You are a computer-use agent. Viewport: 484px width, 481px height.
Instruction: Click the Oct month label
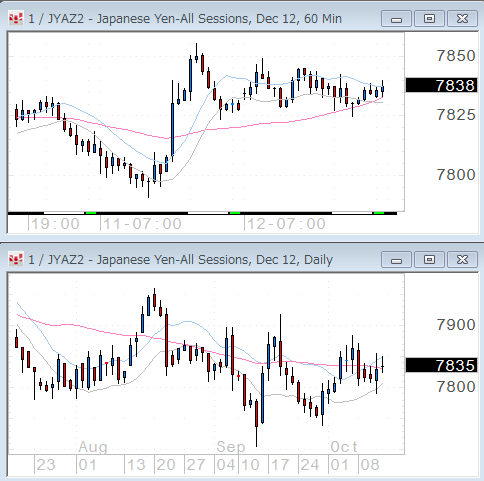tap(344, 447)
